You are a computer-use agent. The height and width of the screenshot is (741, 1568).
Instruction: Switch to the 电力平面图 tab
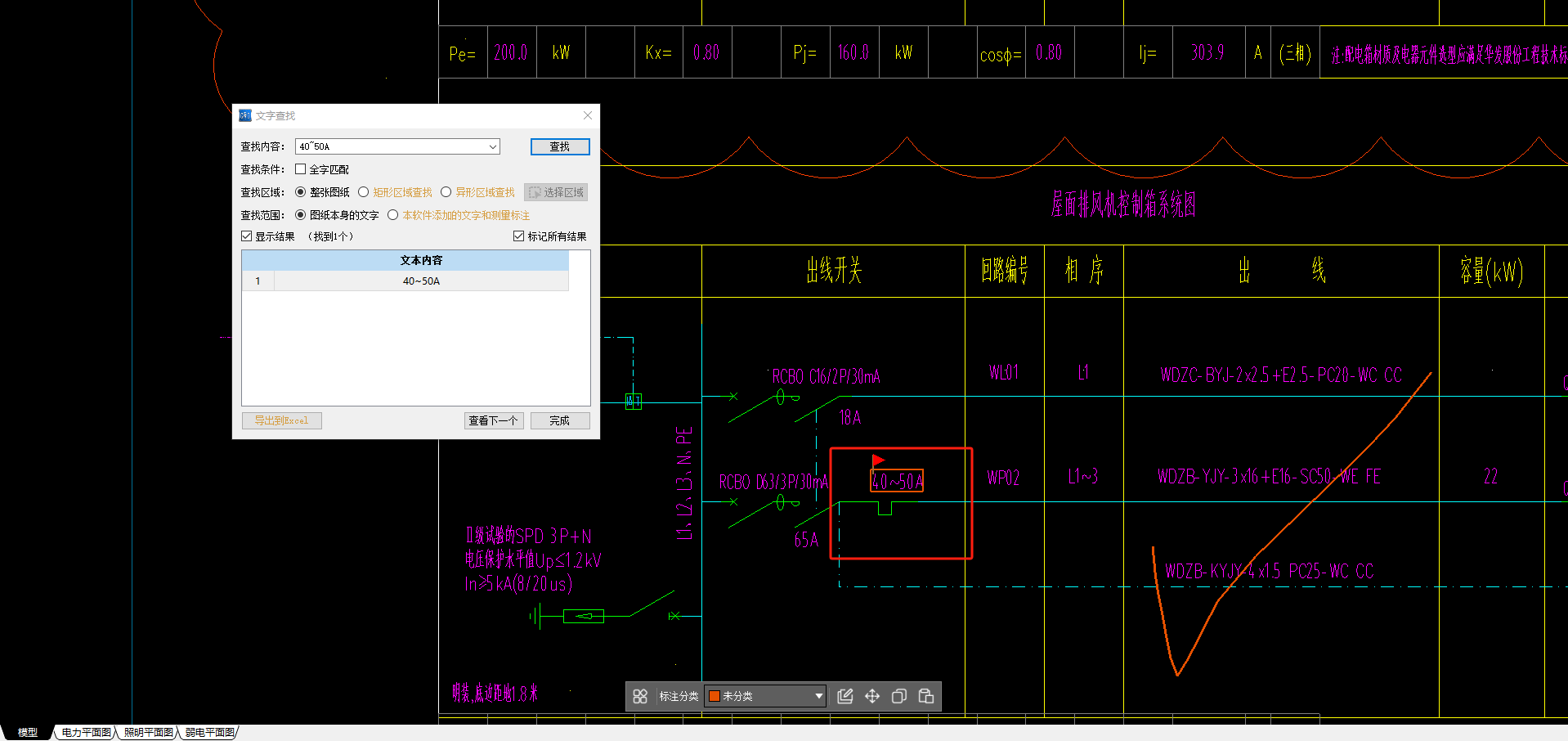tap(86, 733)
